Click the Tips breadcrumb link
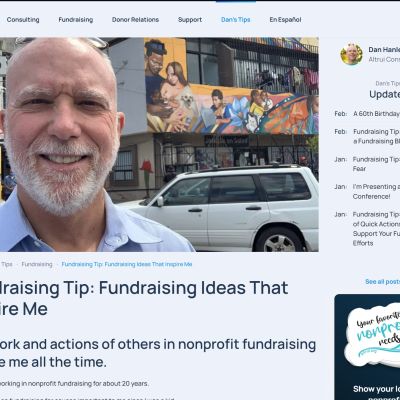Screen dimensions: 400x400 pyautogui.click(x=6, y=264)
